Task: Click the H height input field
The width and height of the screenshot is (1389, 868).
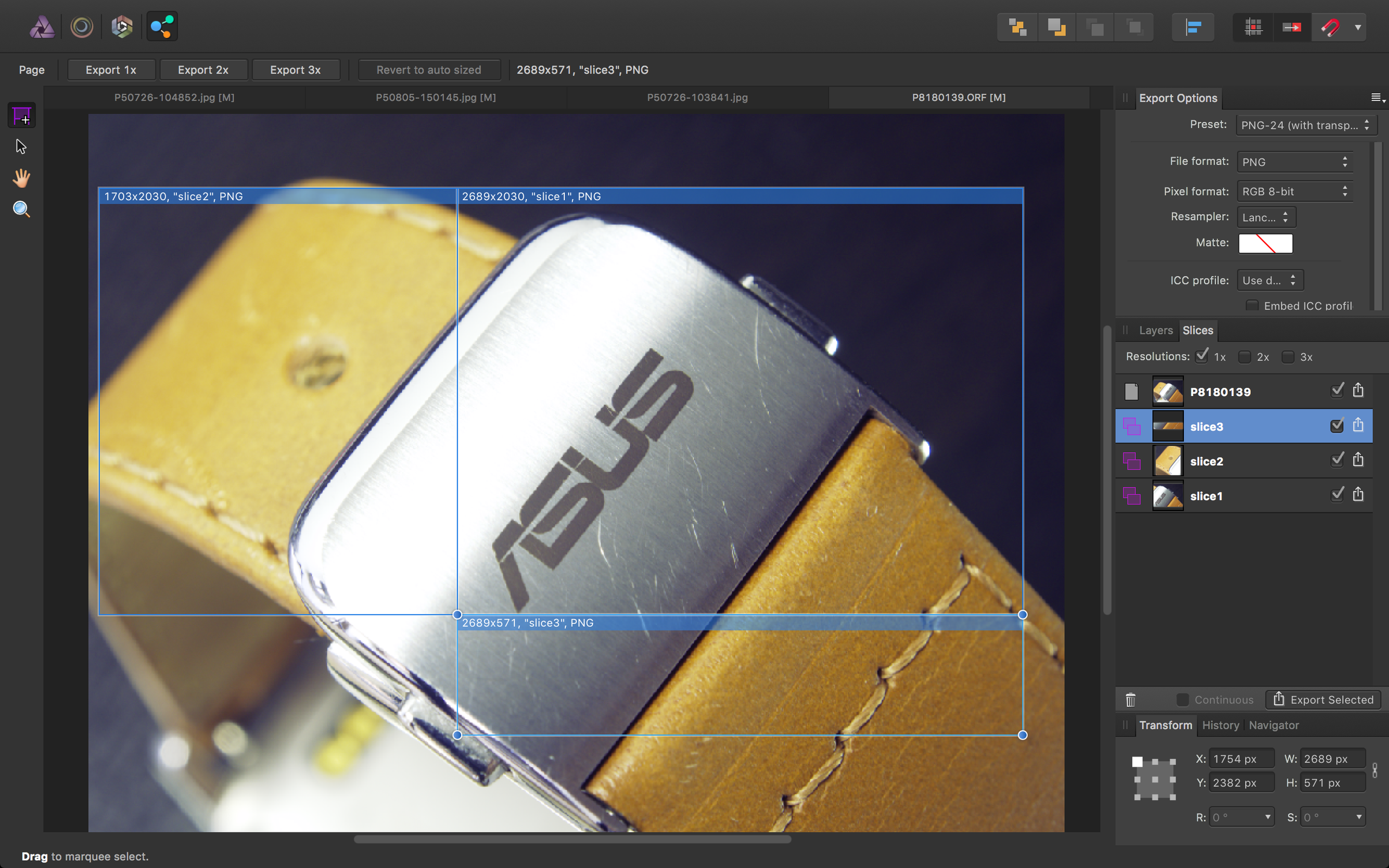Action: [x=1333, y=783]
